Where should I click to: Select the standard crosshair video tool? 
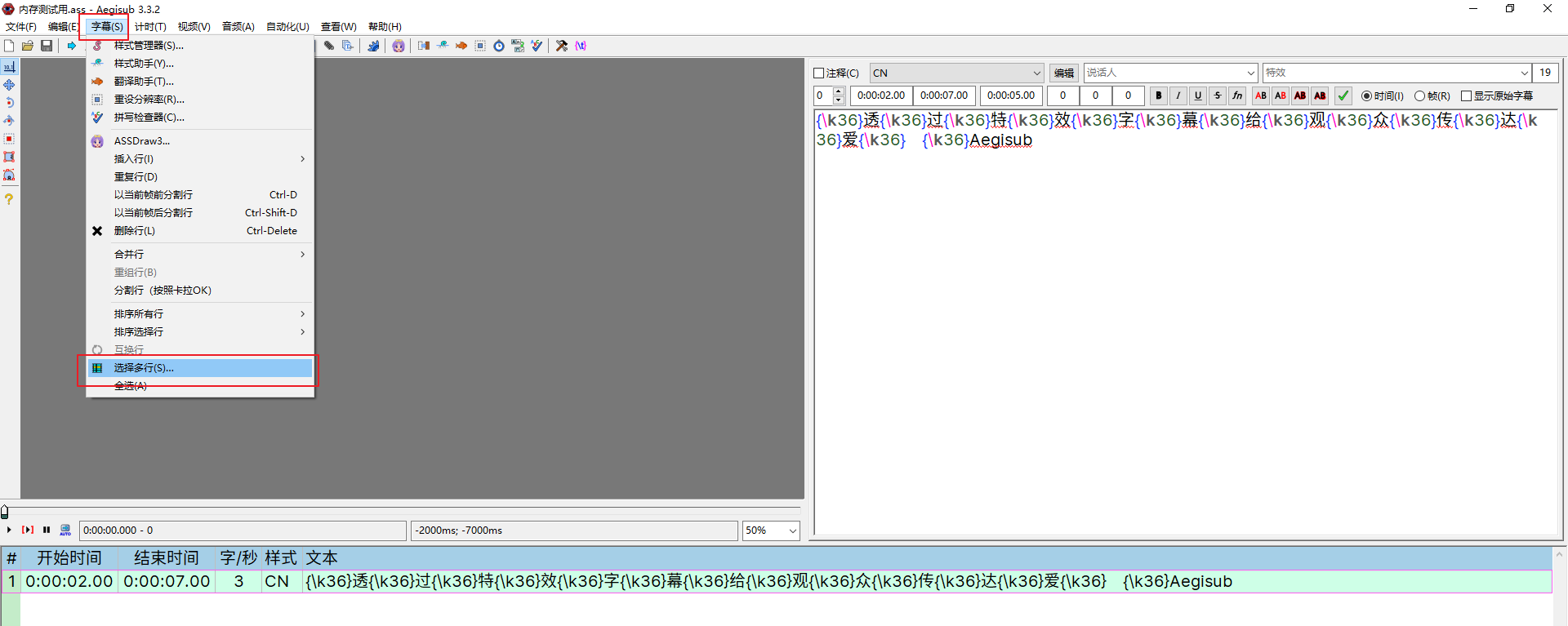tap(9, 67)
